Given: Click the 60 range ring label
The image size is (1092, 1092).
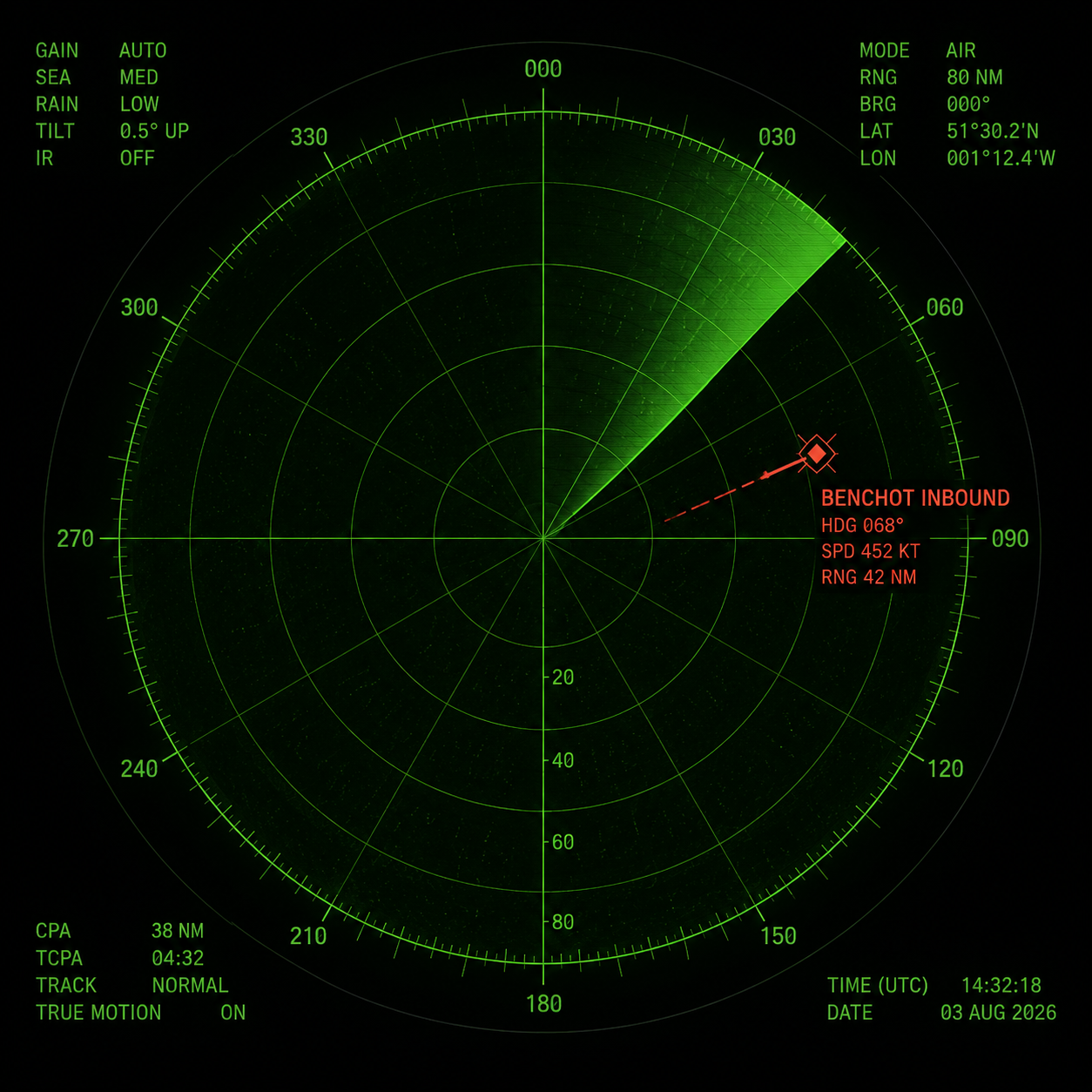Looking at the screenshot, I should (x=563, y=842).
